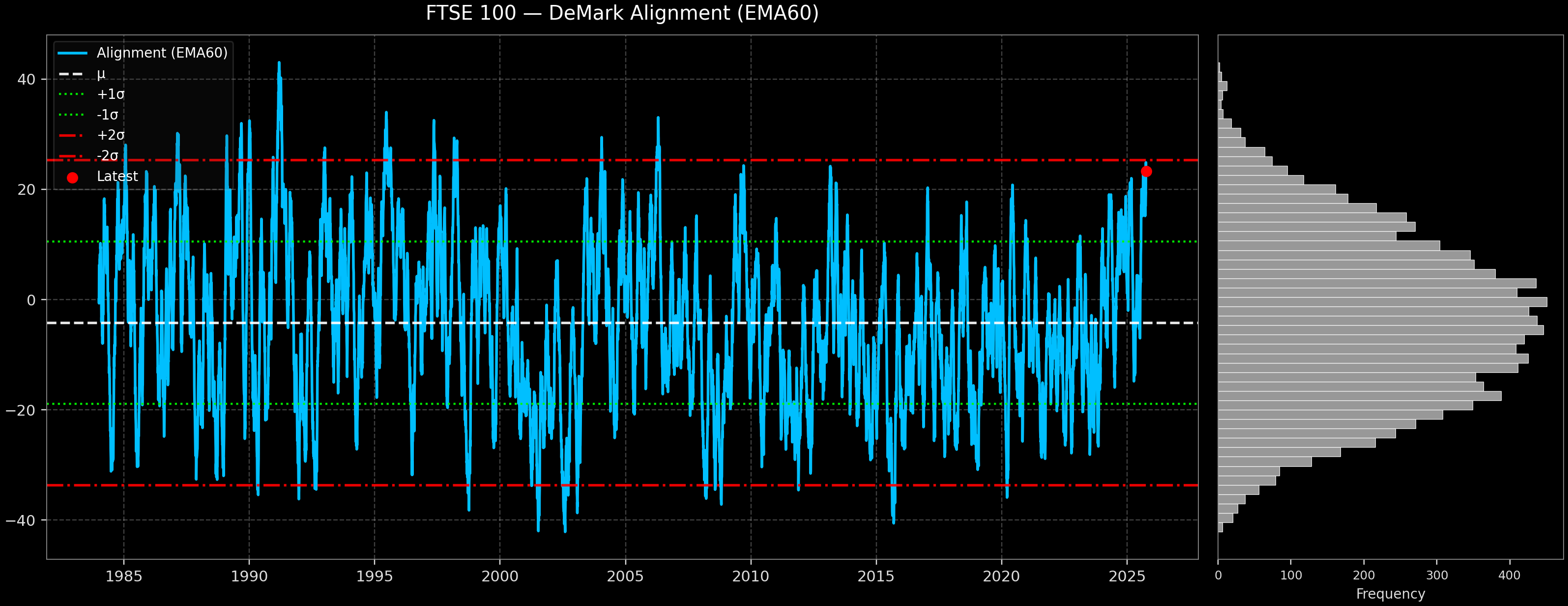Click the μ legend entry

[x=100, y=74]
